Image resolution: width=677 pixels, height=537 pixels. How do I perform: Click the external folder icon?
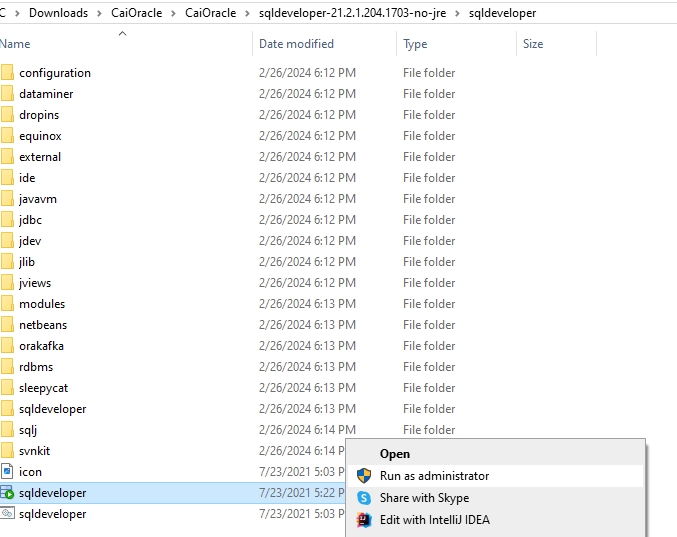click(7, 157)
